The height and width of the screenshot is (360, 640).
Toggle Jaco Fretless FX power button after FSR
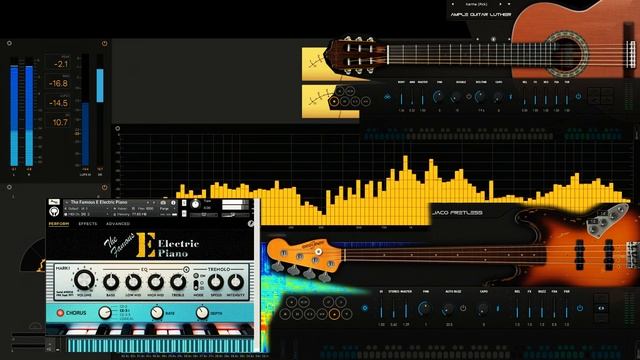coord(580,308)
